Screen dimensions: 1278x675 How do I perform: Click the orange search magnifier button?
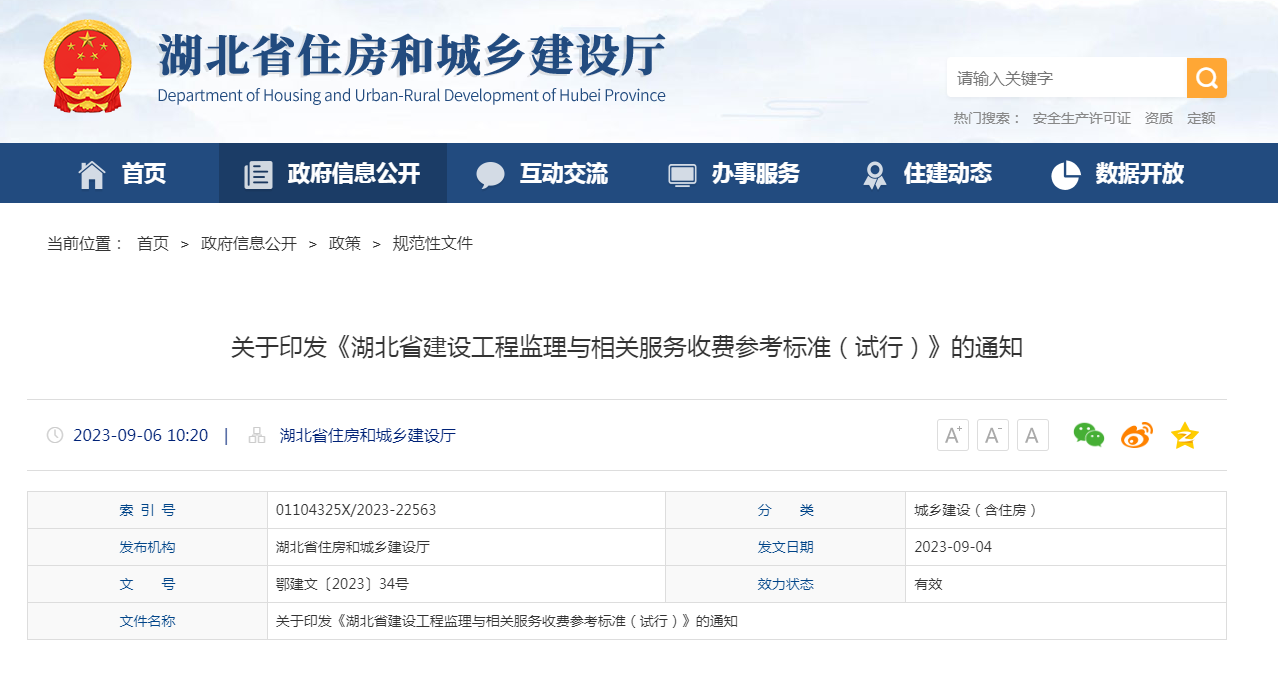pos(1207,78)
